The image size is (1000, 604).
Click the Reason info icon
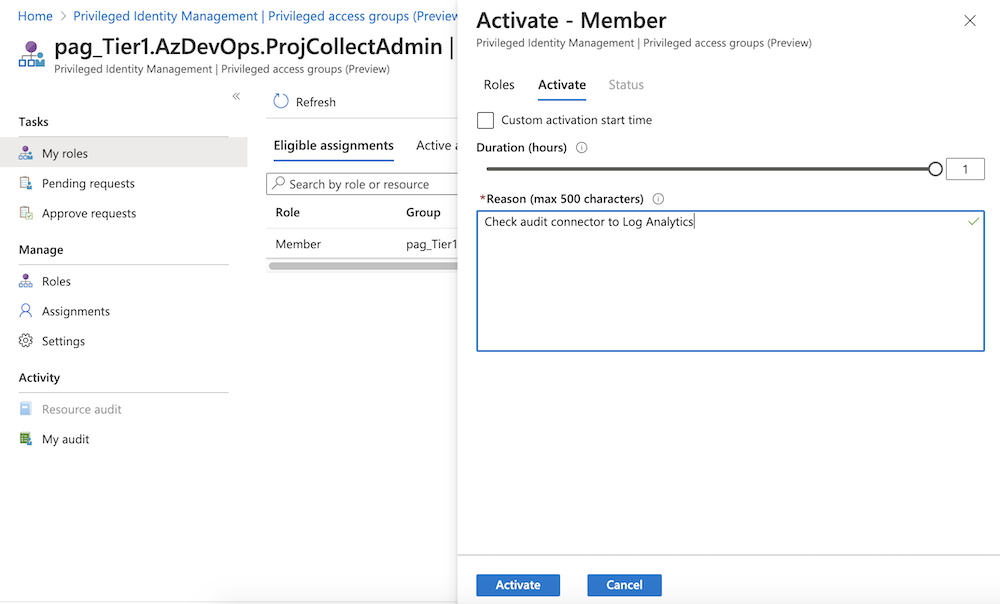point(658,199)
